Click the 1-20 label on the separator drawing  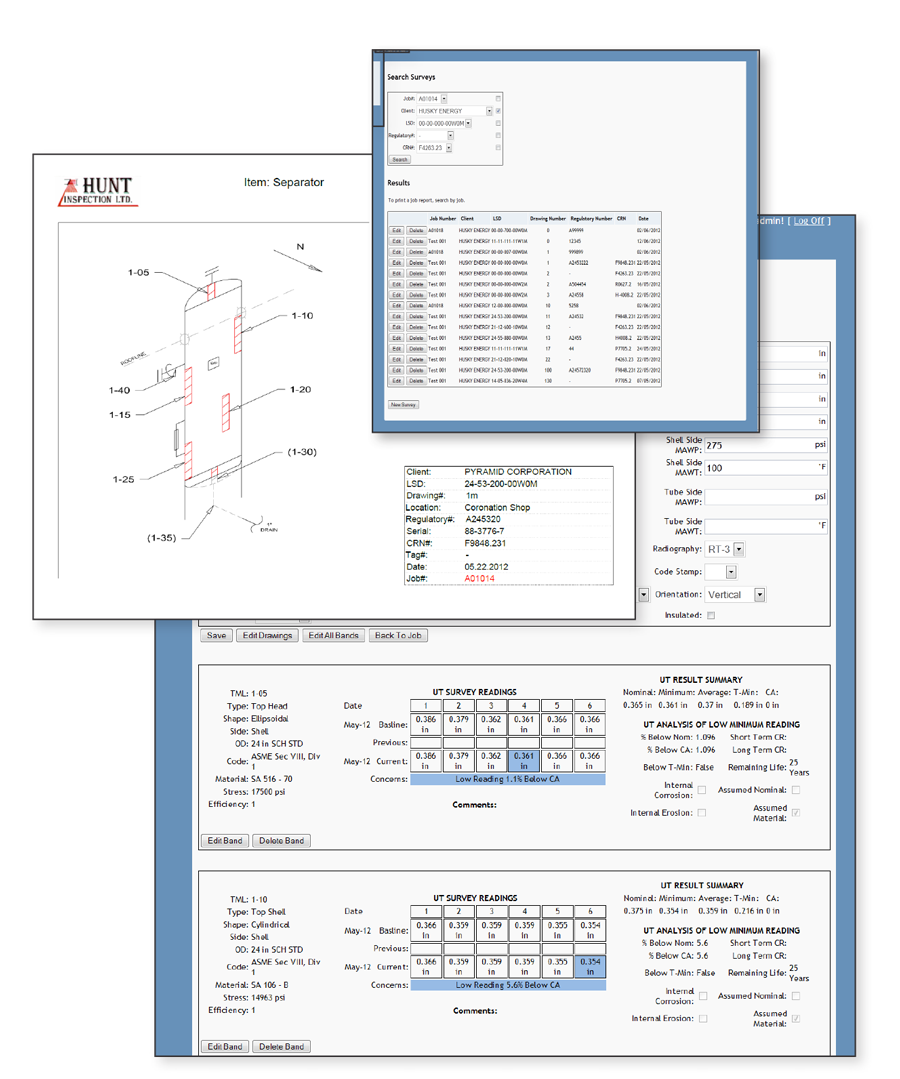(x=301, y=389)
